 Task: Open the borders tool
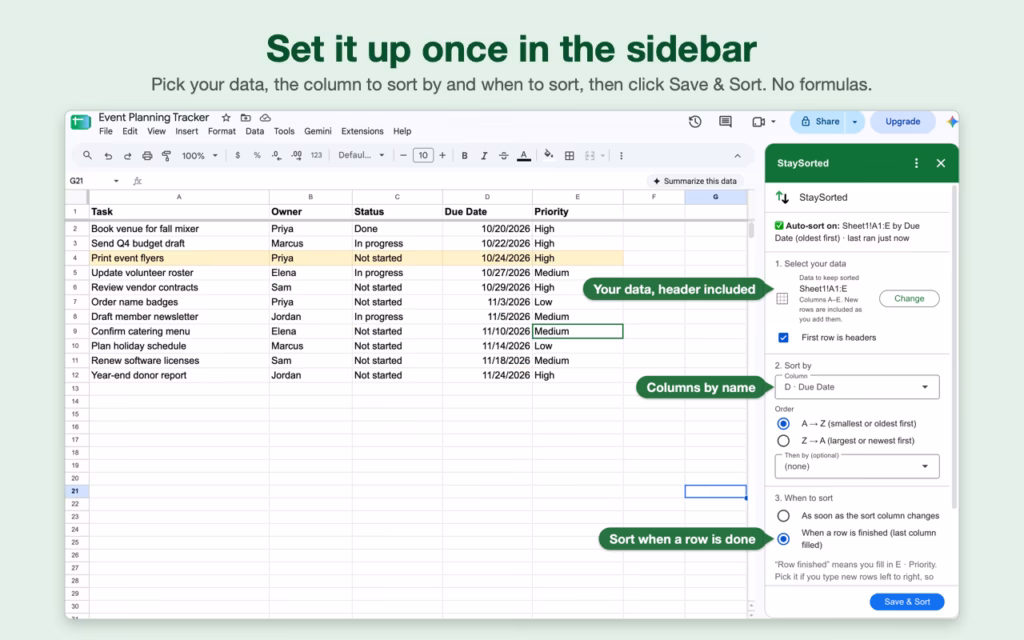tap(569, 155)
